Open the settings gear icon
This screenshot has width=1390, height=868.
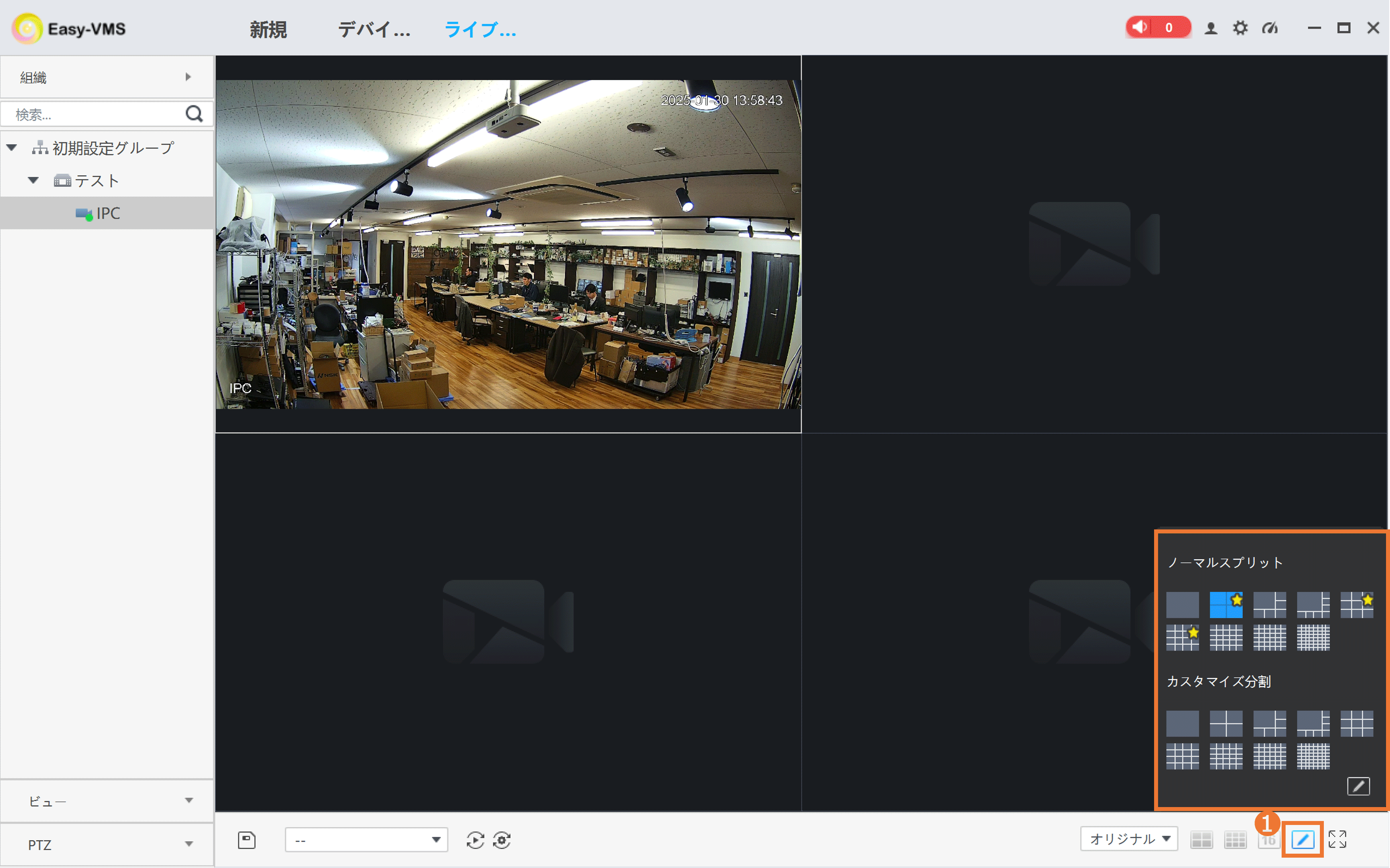click(x=1240, y=27)
